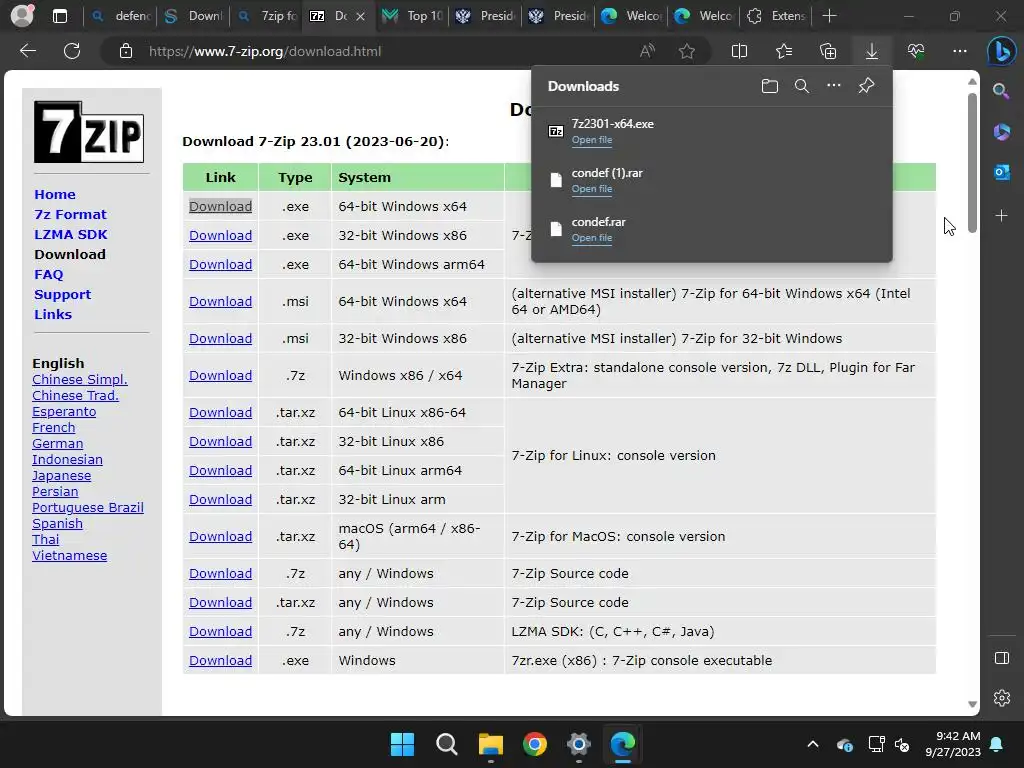View site information lock icon
This screenshot has height=768, width=1024.
[126, 51]
